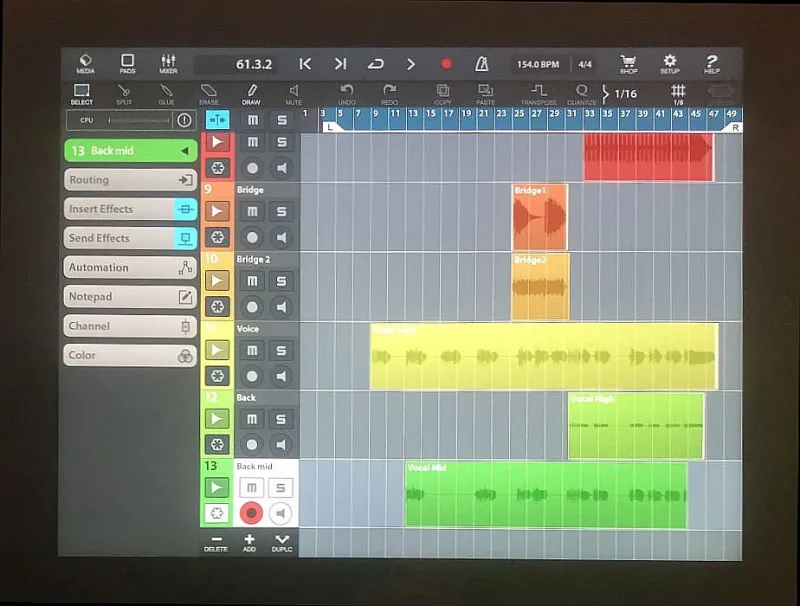Disable record arm on Back mid track
The width and height of the screenshot is (800, 606).
[252, 514]
